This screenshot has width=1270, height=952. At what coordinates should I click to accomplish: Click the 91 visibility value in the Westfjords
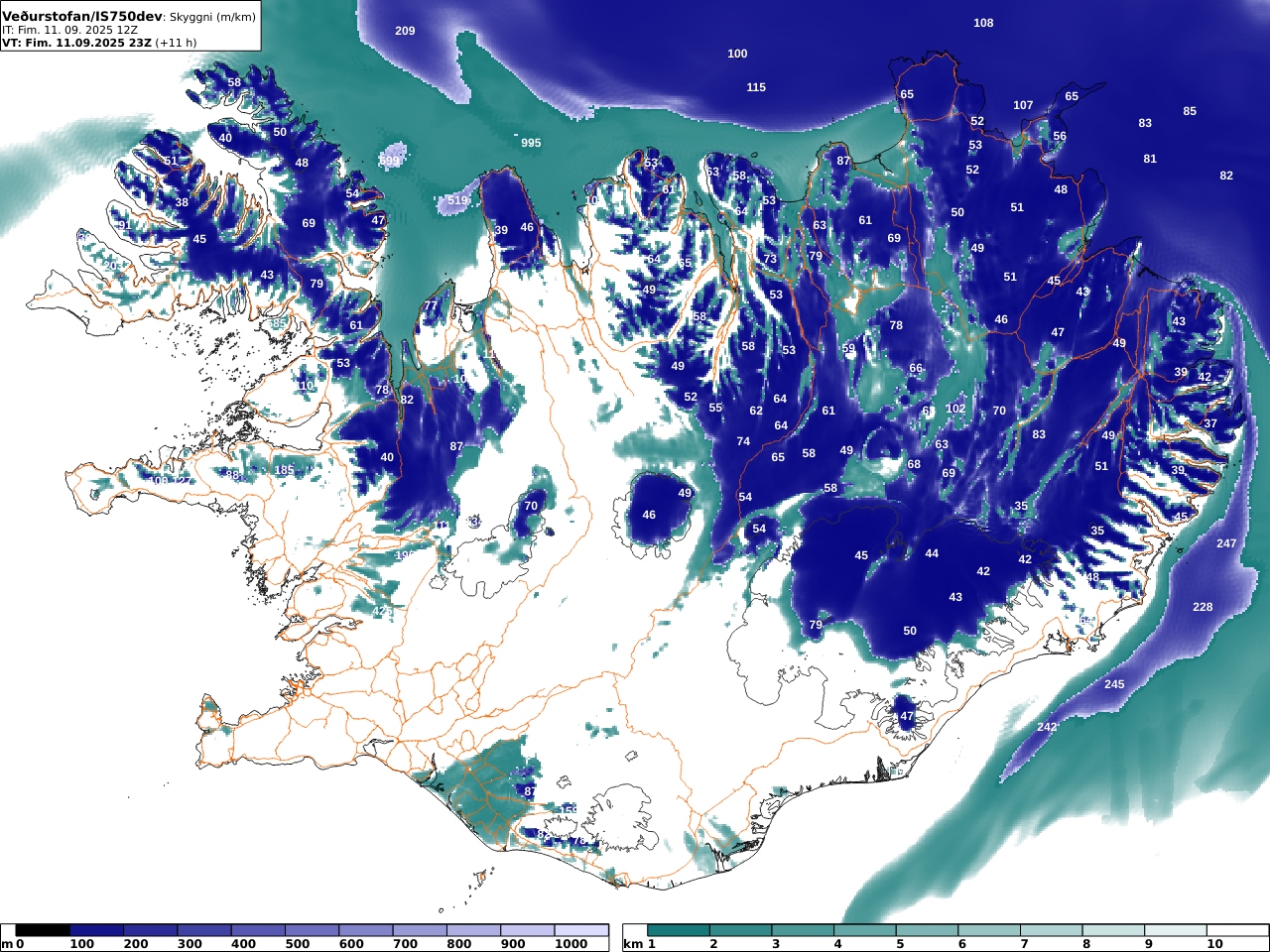coord(124,225)
